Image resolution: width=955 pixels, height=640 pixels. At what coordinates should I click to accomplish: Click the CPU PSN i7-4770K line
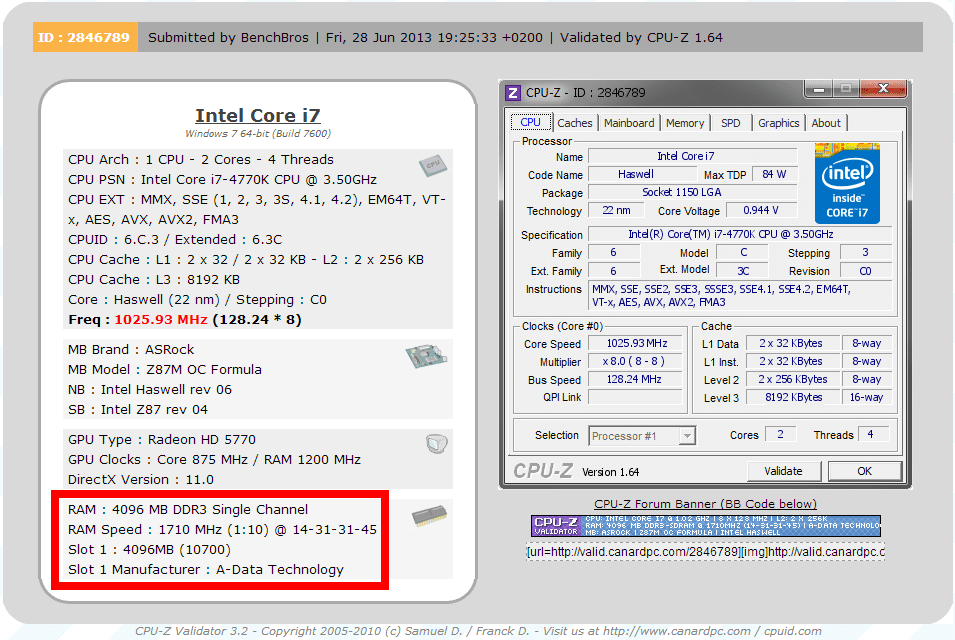point(222,180)
